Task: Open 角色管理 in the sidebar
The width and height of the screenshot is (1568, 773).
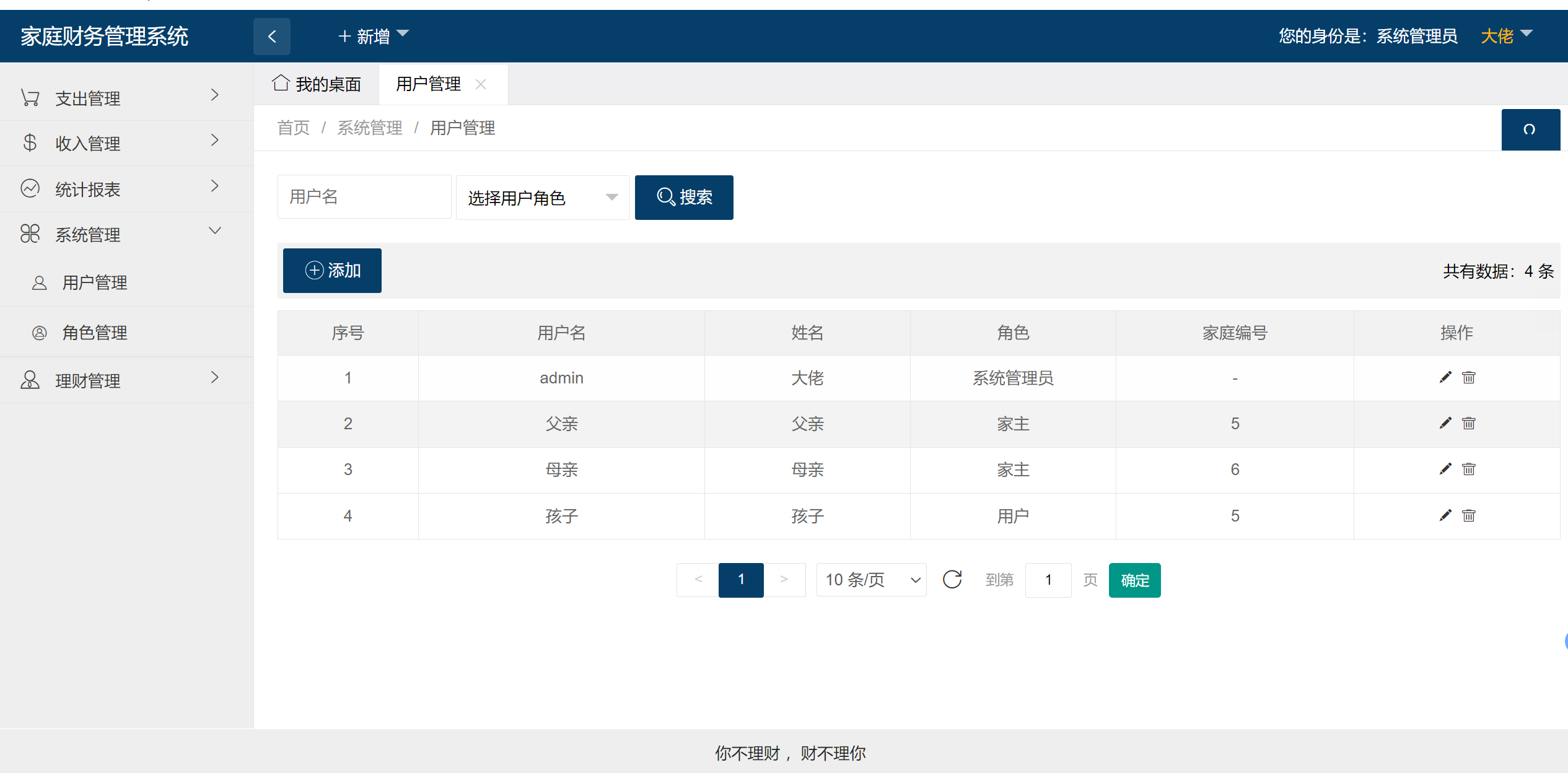Action: pyautogui.click(x=95, y=333)
